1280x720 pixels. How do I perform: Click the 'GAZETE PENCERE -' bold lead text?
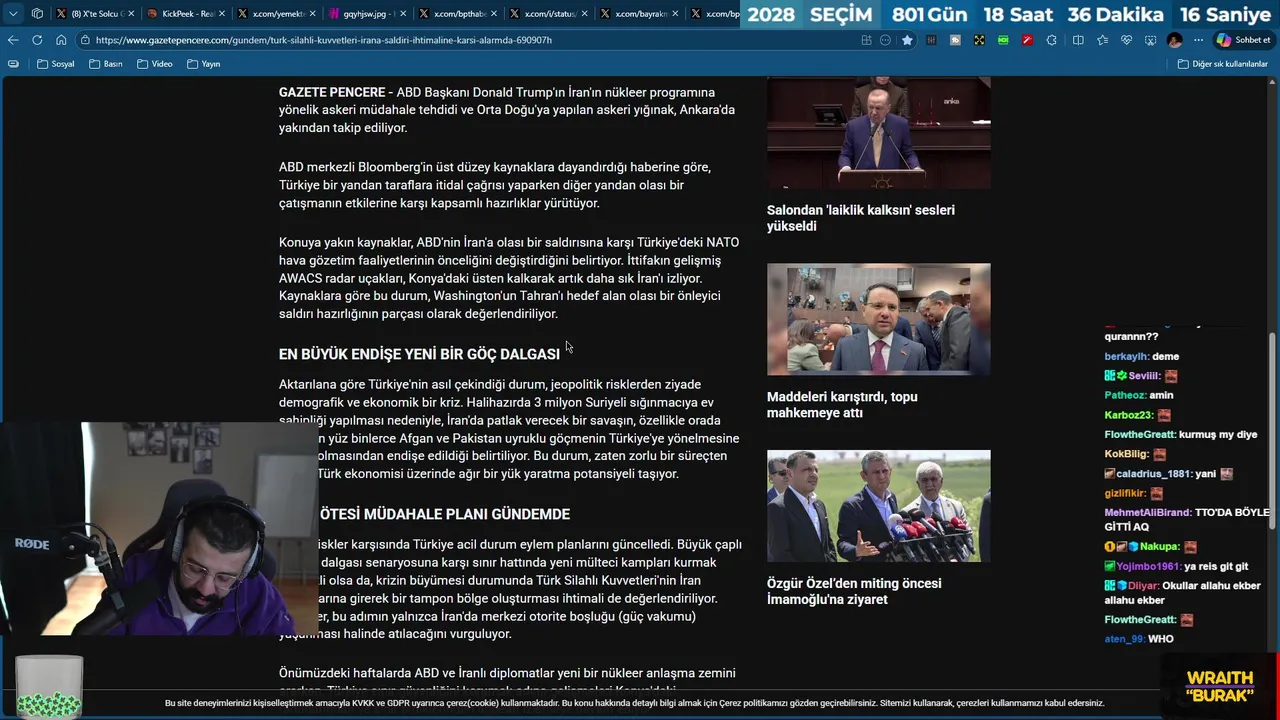pyautogui.click(x=336, y=92)
